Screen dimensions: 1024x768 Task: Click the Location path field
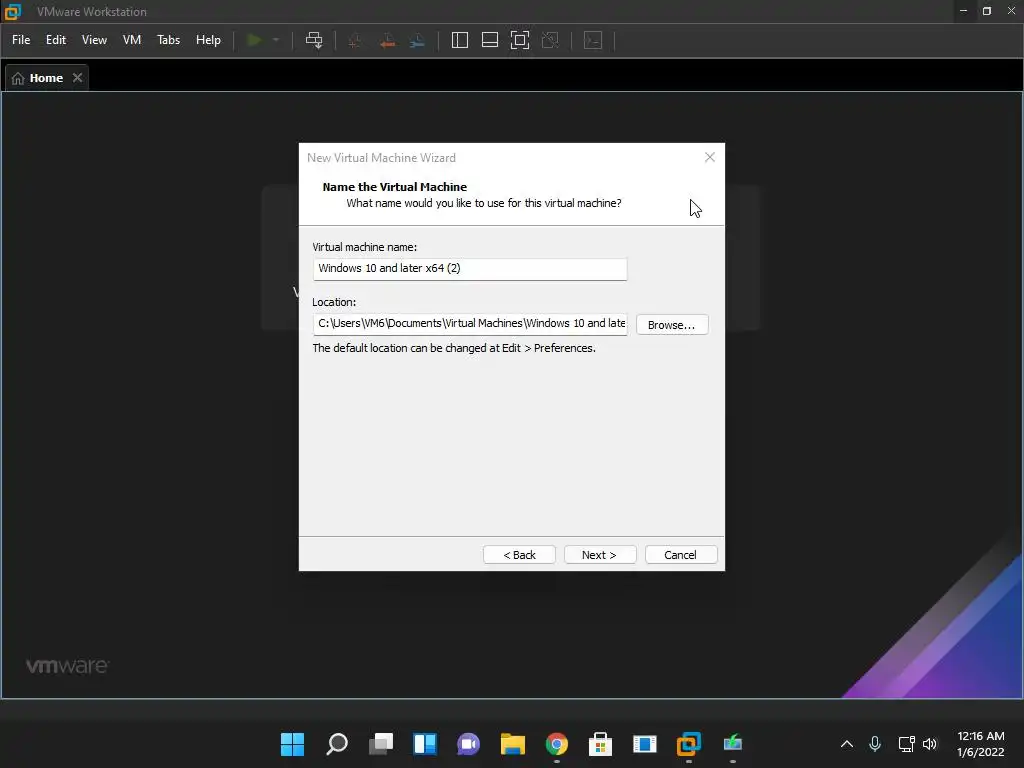click(470, 324)
